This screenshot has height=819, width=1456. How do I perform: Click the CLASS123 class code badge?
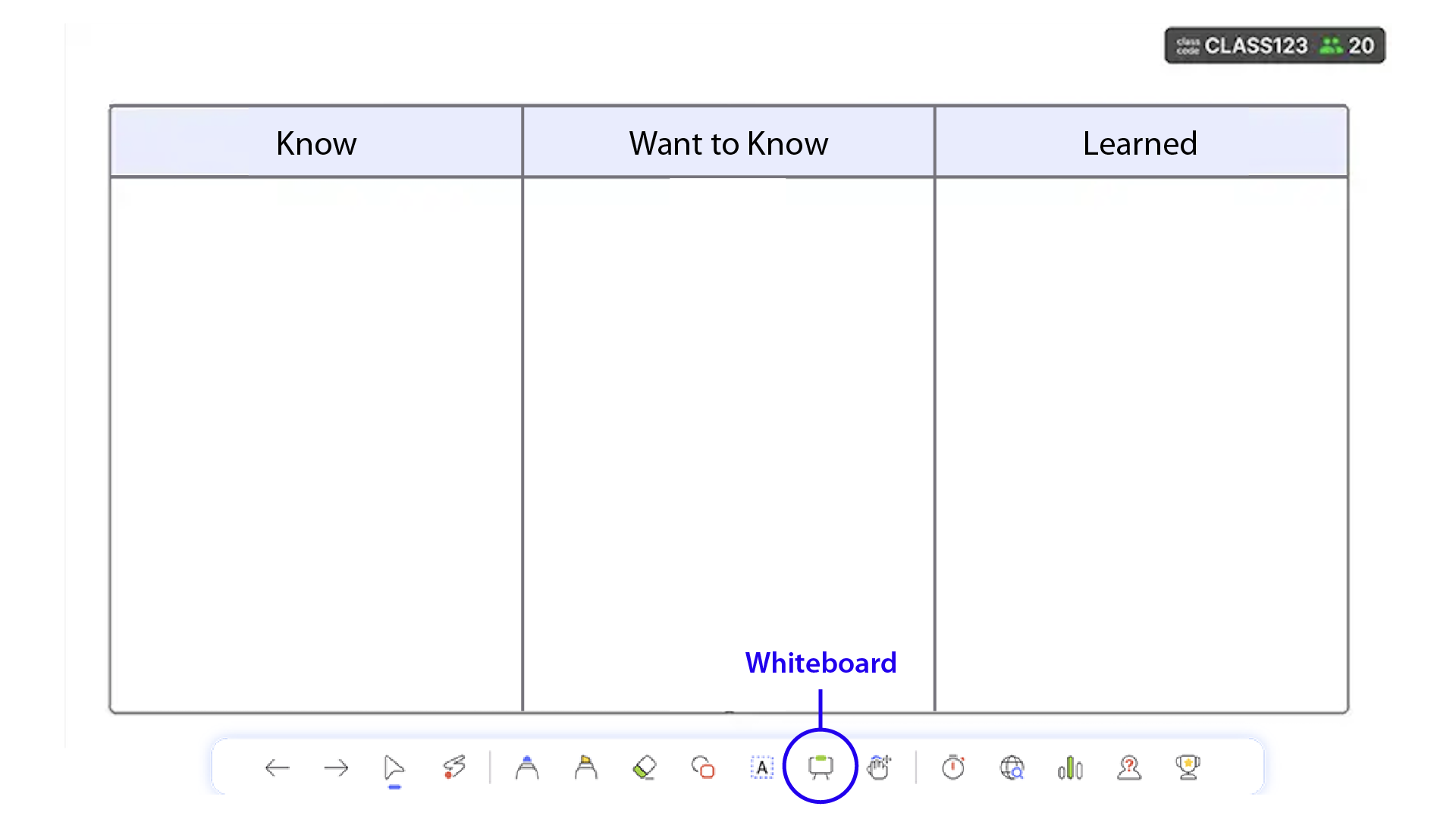[x=1276, y=44]
